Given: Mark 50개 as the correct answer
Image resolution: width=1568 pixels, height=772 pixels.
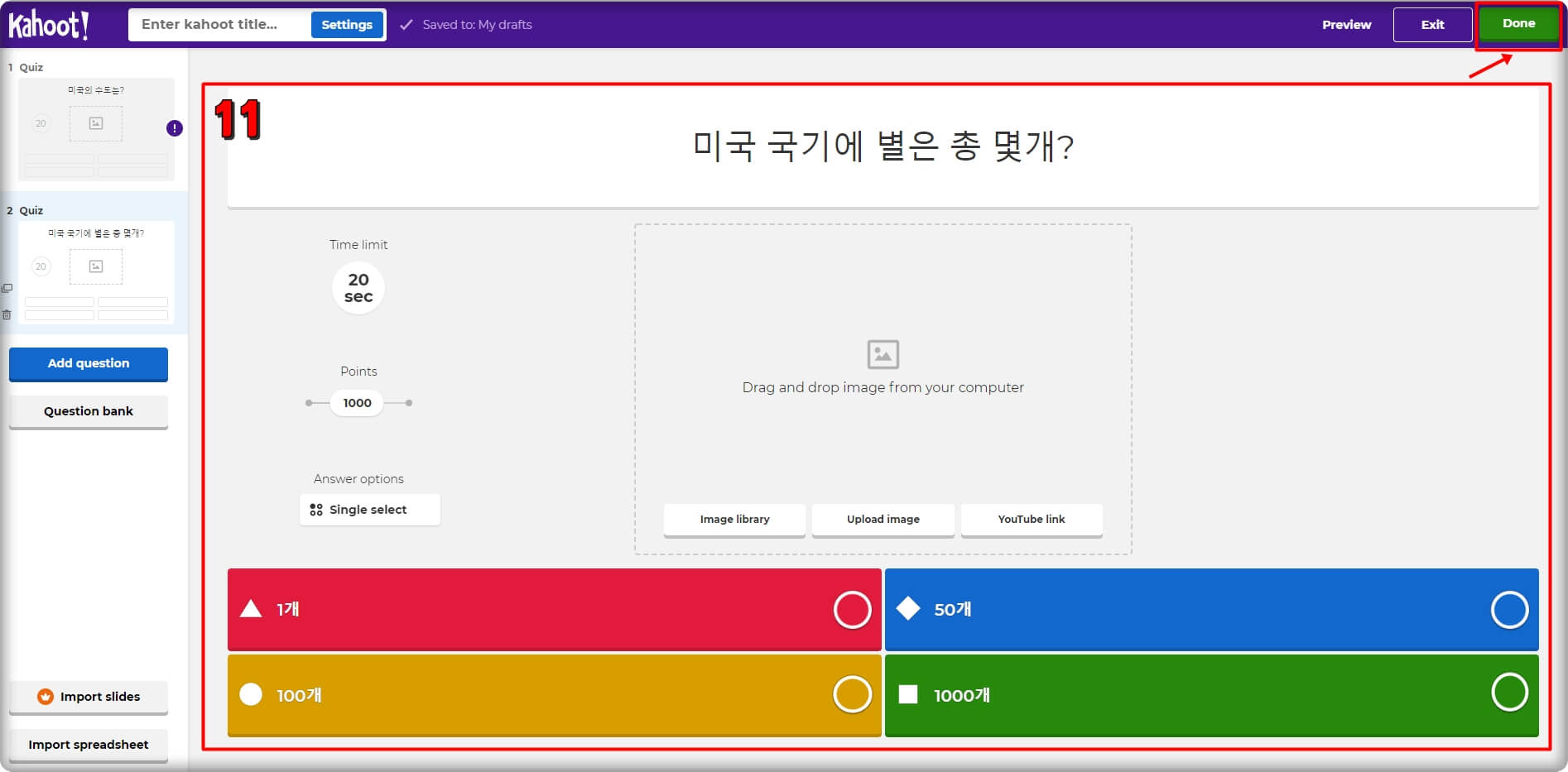Looking at the screenshot, I should [1509, 610].
